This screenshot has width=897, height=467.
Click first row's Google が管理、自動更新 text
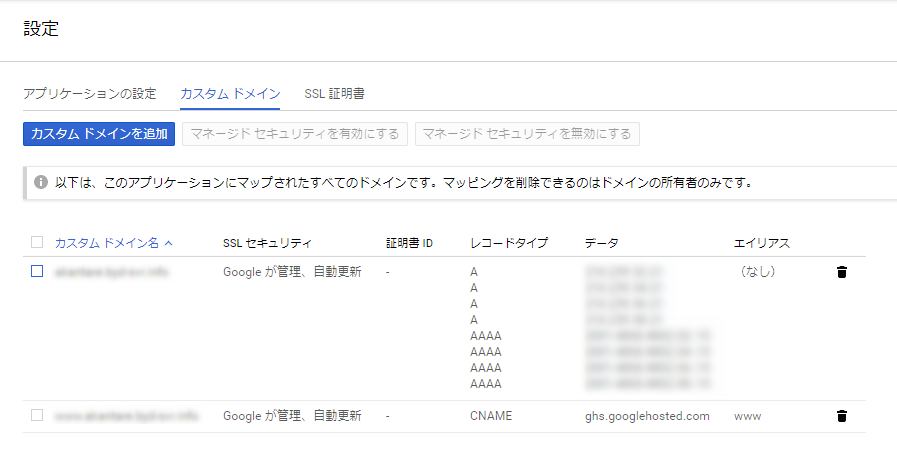pyautogui.click(x=292, y=272)
